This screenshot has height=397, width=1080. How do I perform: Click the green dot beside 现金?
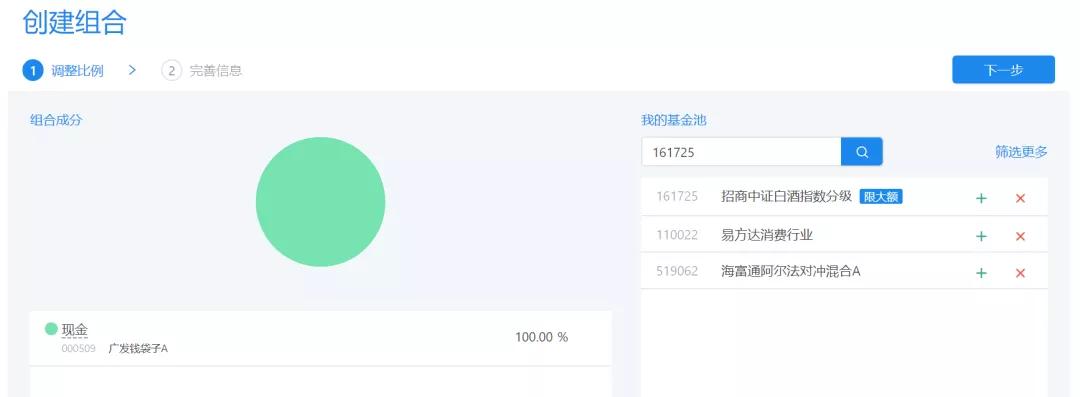click(x=51, y=329)
